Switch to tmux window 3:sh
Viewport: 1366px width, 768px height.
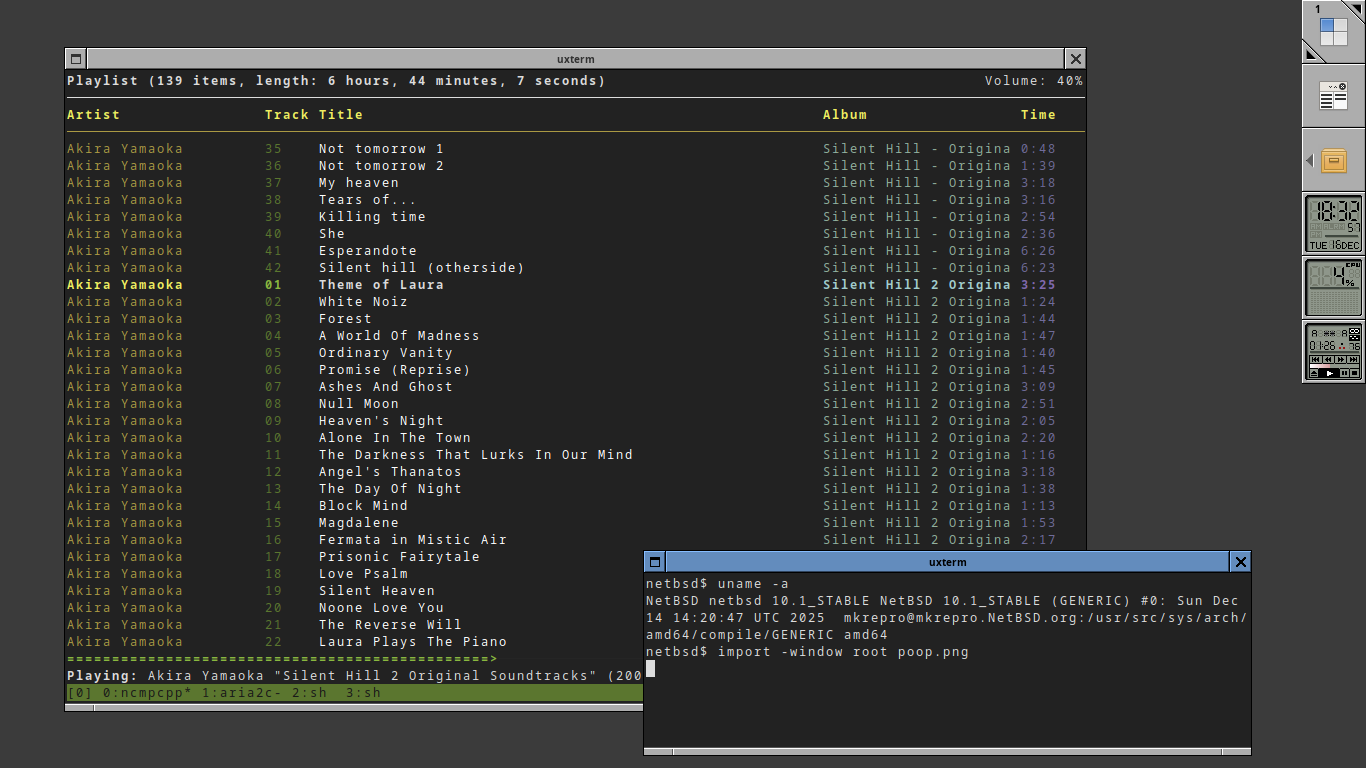point(363,692)
